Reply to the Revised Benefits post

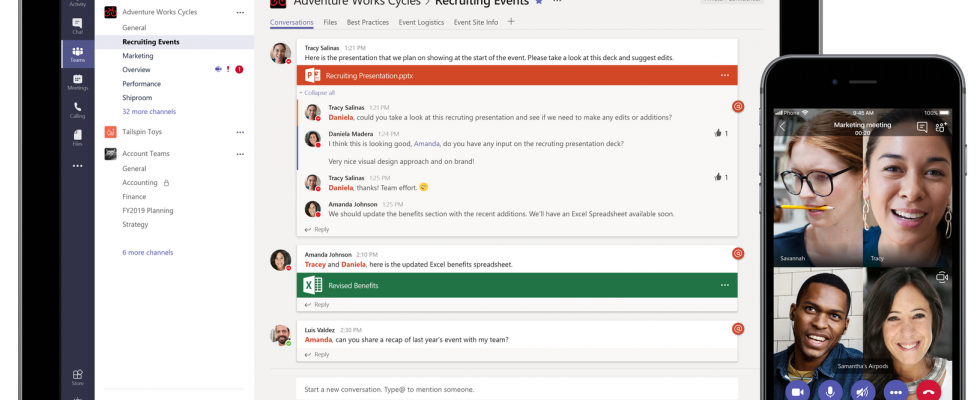(317, 304)
